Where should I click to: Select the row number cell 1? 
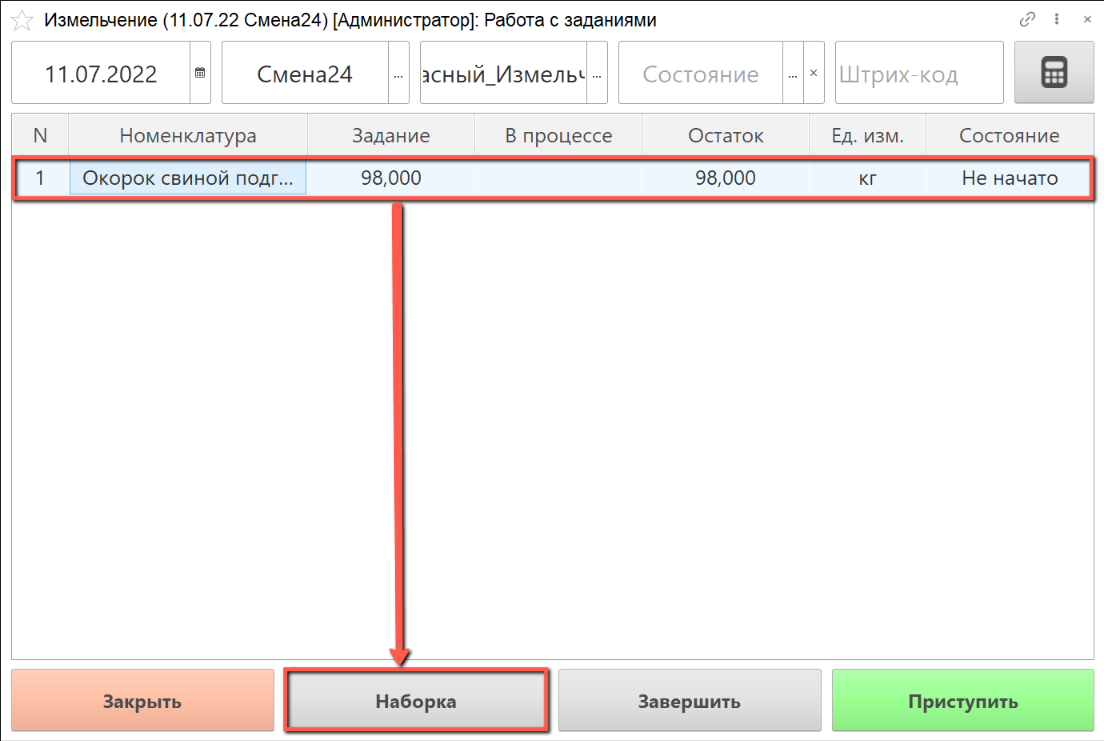point(40,178)
